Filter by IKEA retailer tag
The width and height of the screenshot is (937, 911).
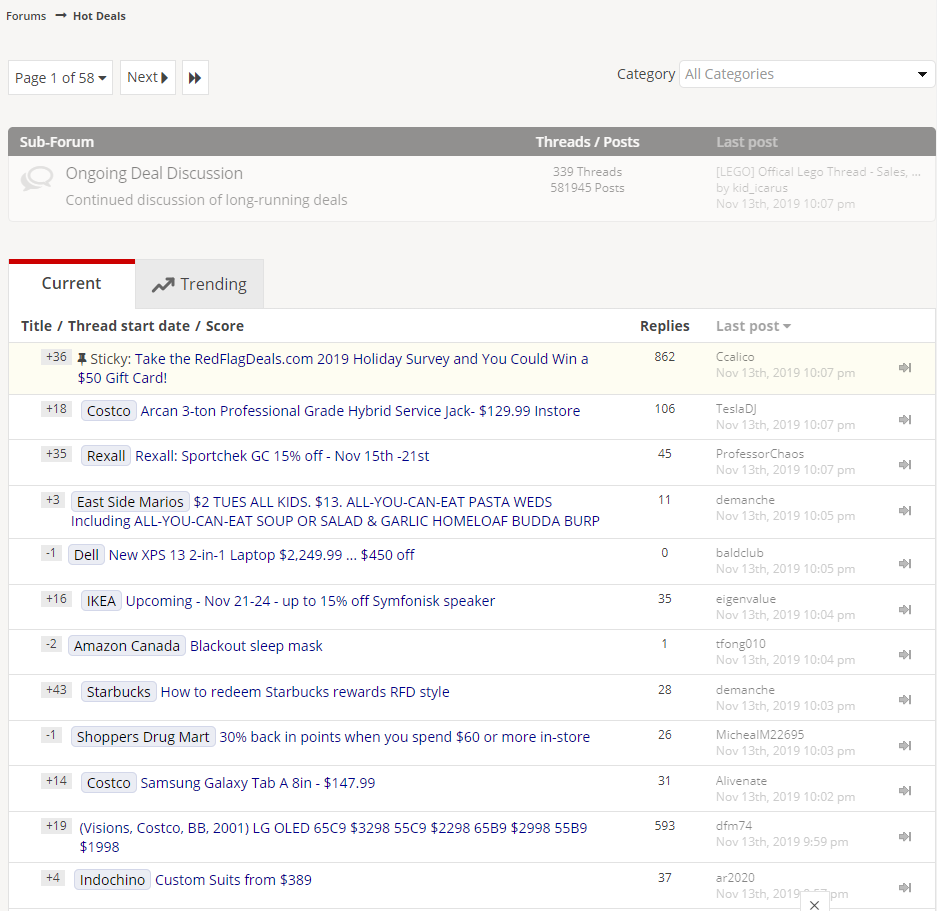[x=101, y=601]
